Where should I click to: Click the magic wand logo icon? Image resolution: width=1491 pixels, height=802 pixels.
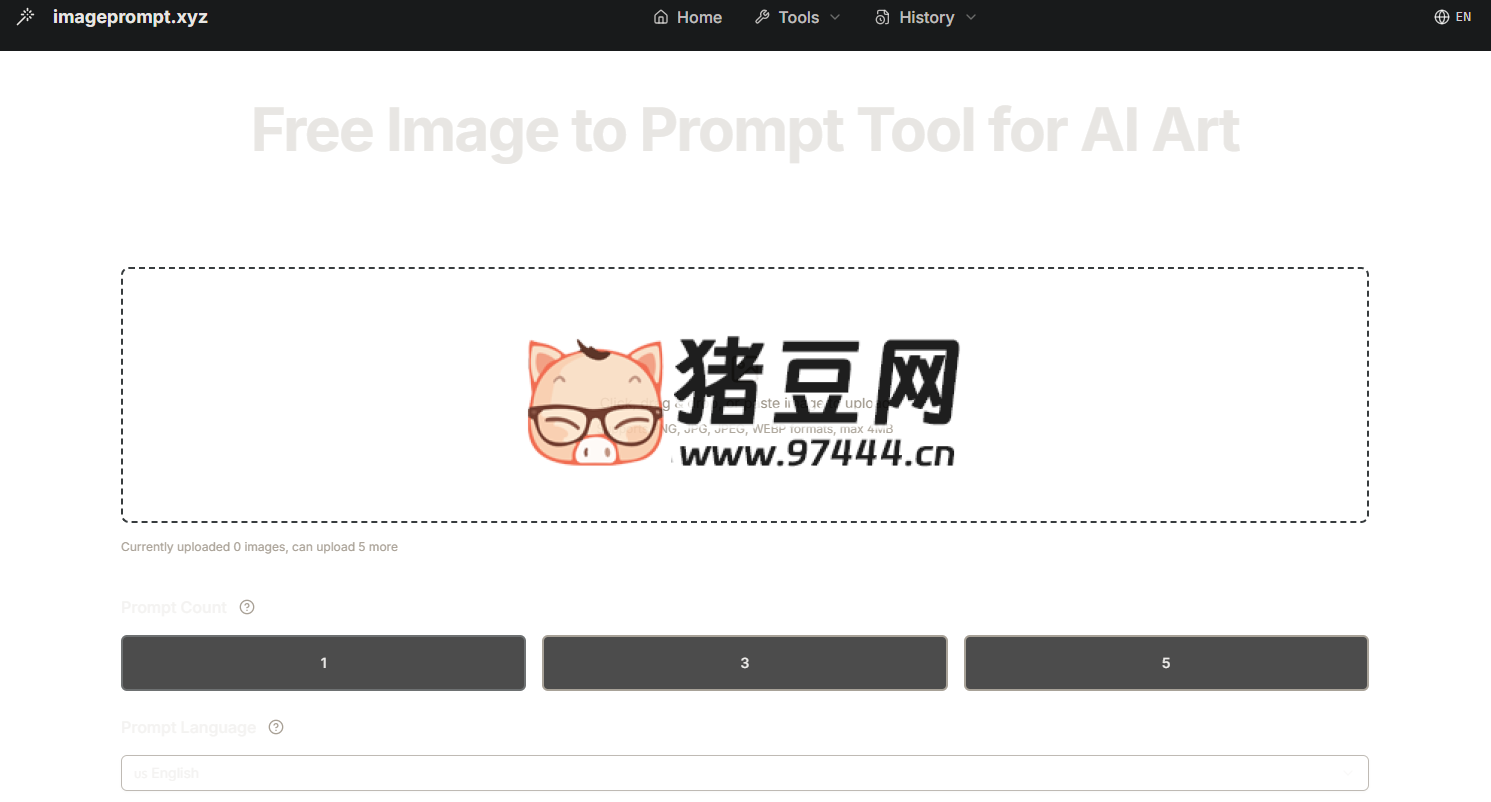pyautogui.click(x=26, y=17)
